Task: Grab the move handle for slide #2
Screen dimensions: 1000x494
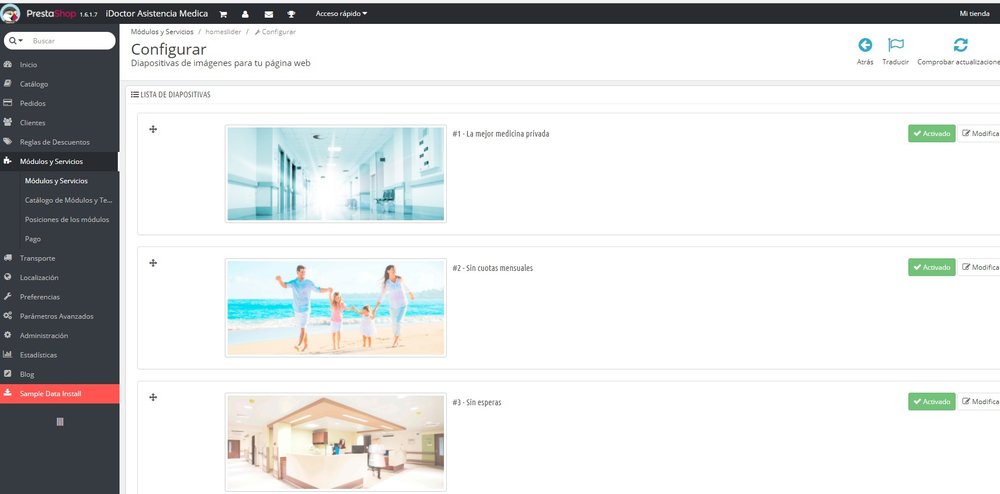Action: pyautogui.click(x=153, y=263)
